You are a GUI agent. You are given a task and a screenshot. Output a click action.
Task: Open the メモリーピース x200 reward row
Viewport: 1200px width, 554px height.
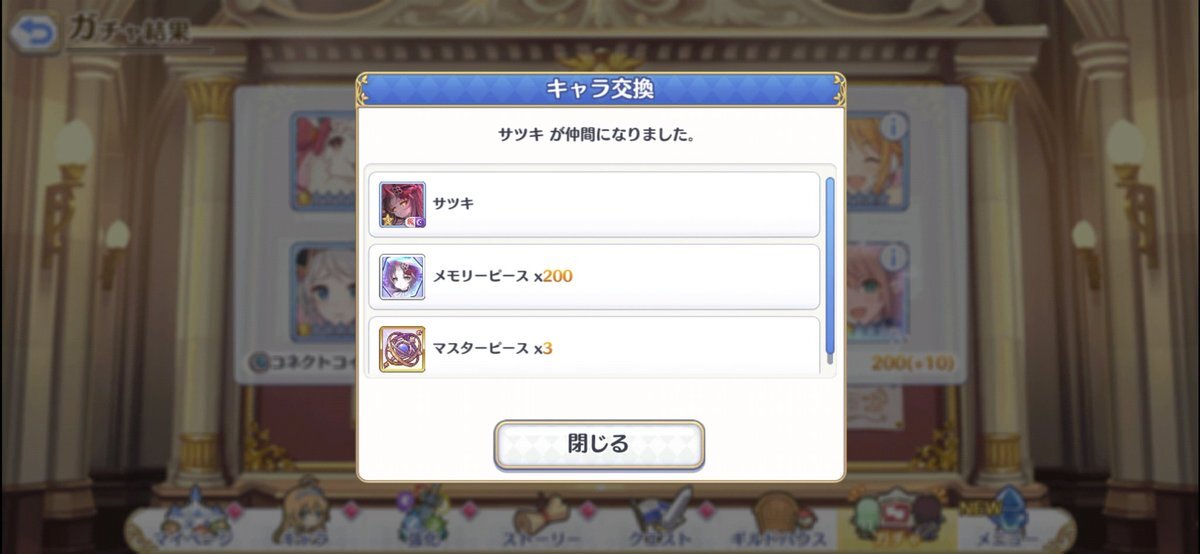[594, 276]
